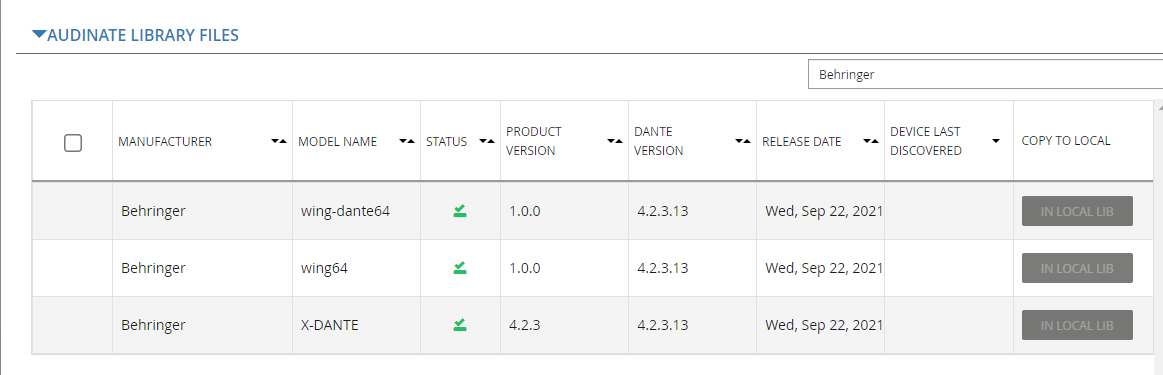Click the green status icon for wing64
This screenshot has height=375, width=1163.
460,268
